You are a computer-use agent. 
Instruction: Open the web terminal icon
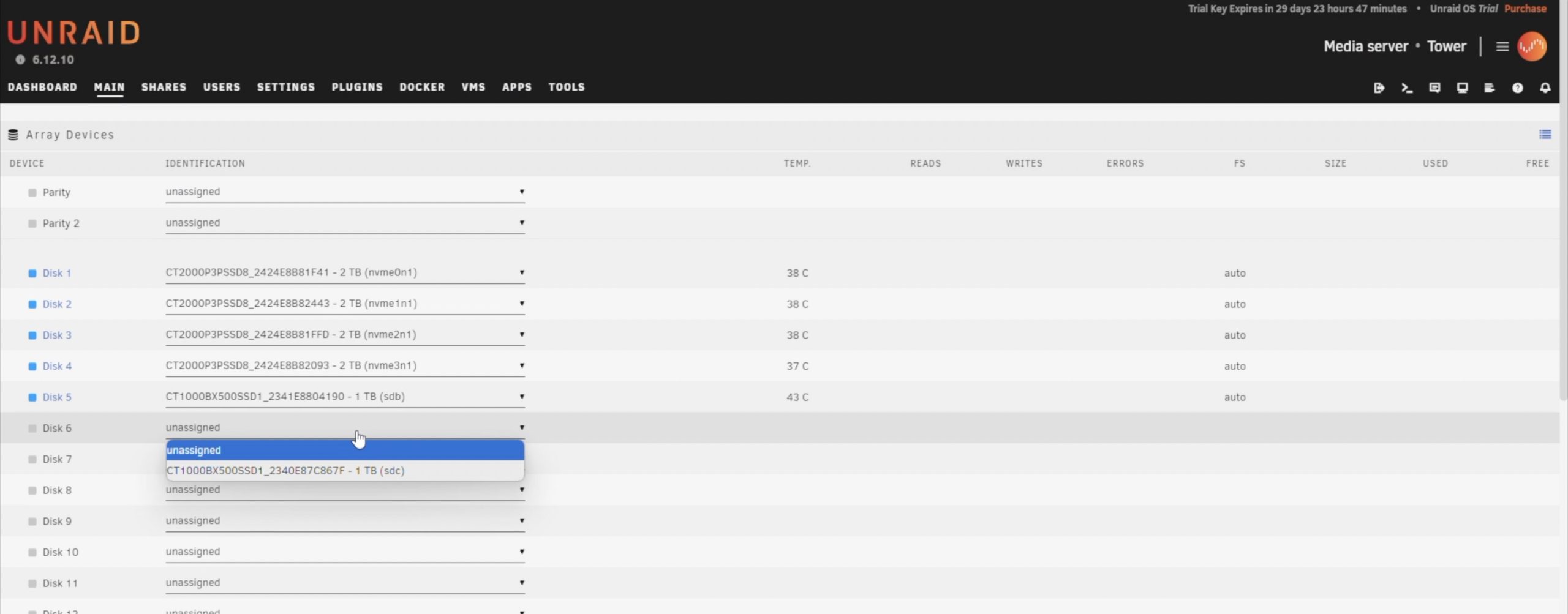point(1407,88)
